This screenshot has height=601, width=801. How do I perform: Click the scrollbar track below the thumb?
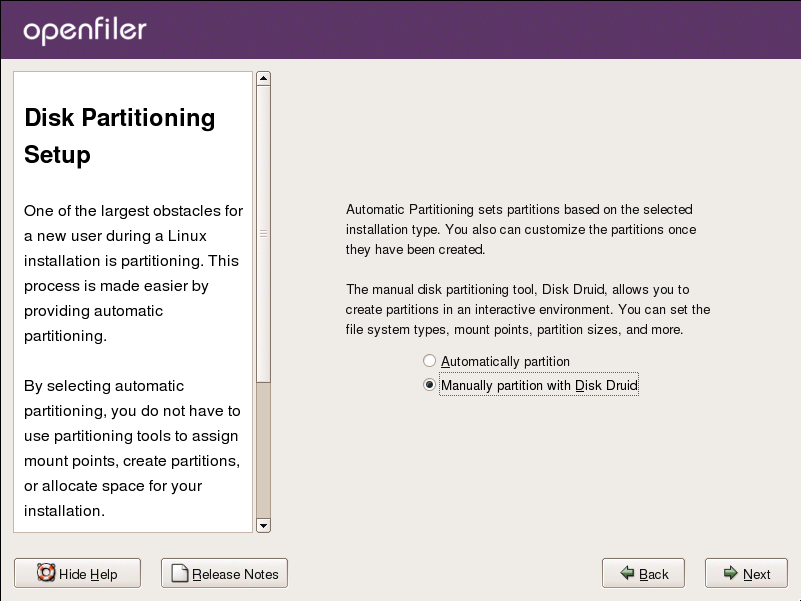[x=264, y=450]
